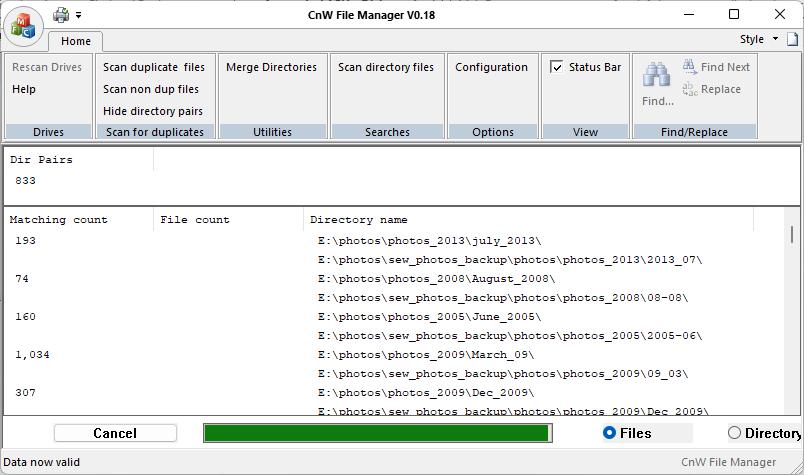The width and height of the screenshot is (804, 475).
Task: Open the binoculars Find icon
Action: (x=657, y=75)
